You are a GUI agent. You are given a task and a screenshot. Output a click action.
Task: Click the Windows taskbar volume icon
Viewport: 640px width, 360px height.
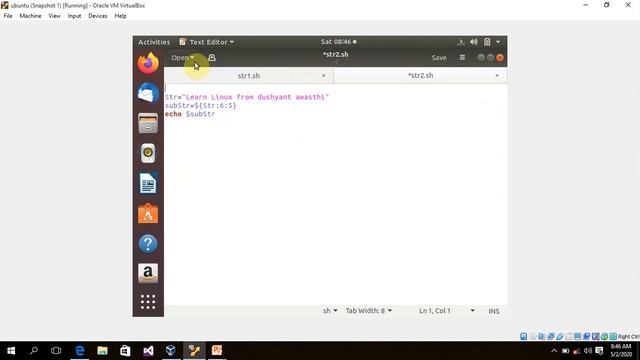(x=588, y=351)
